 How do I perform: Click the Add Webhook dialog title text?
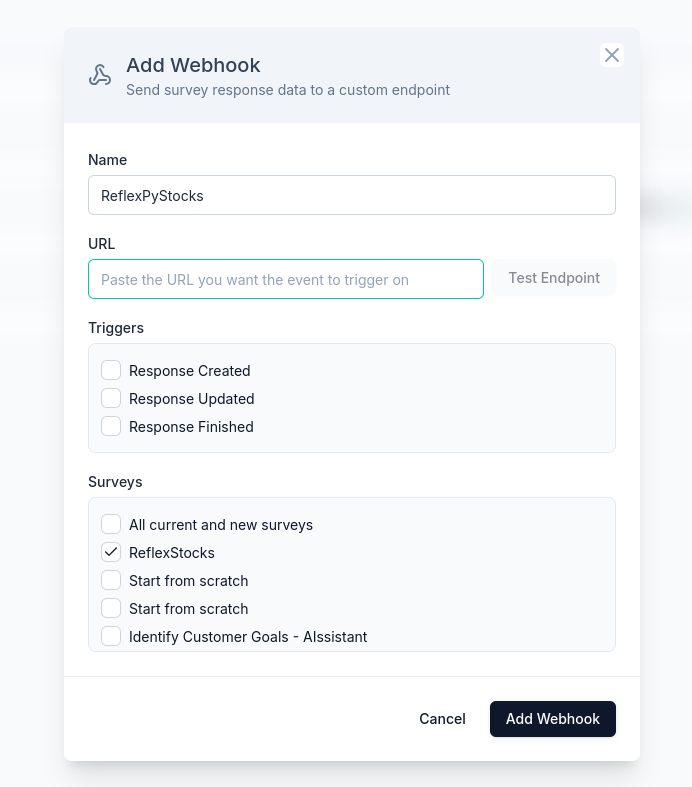193,65
